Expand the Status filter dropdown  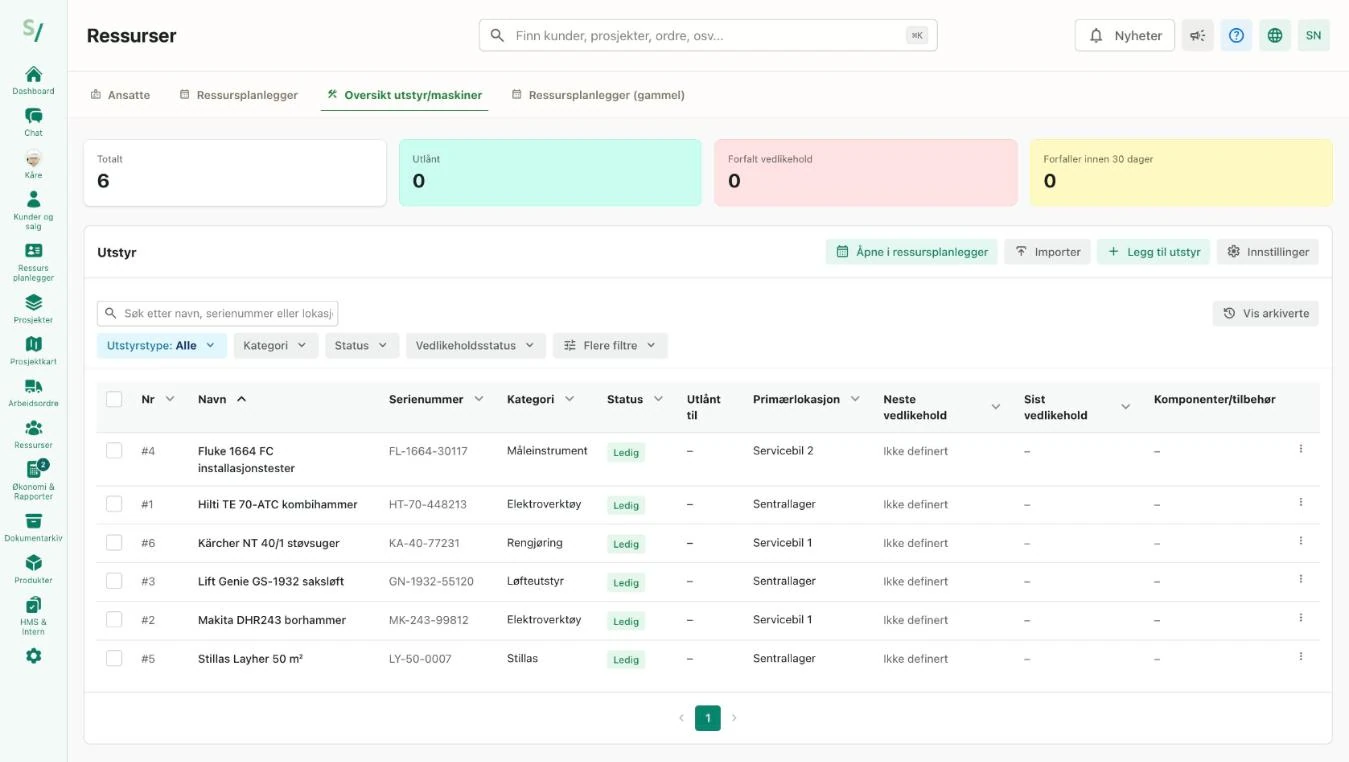(x=362, y=345)
